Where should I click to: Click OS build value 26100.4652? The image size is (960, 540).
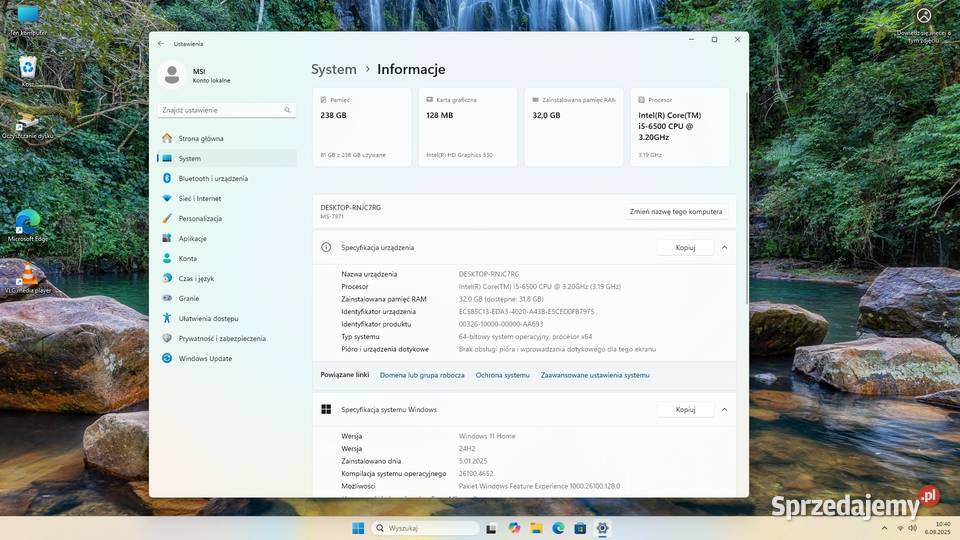(x=476, y=474)
